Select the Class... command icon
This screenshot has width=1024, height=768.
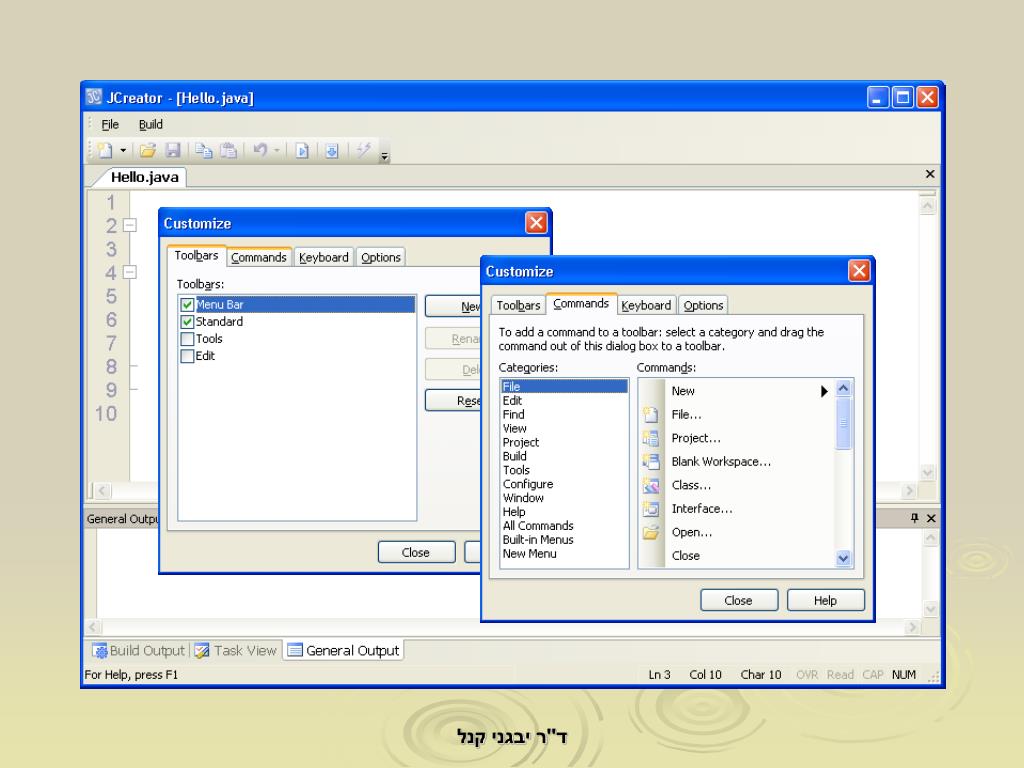[x=650, y=485]
